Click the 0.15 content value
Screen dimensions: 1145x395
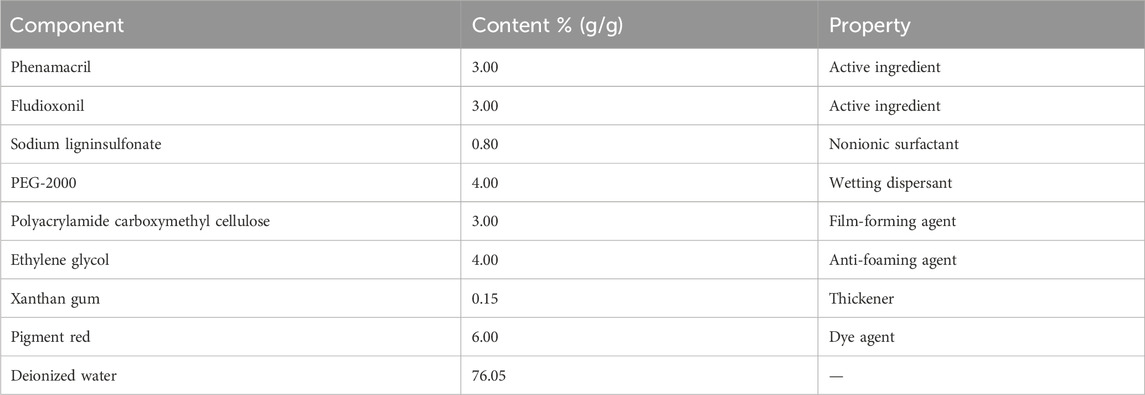(x=486, y=299)
